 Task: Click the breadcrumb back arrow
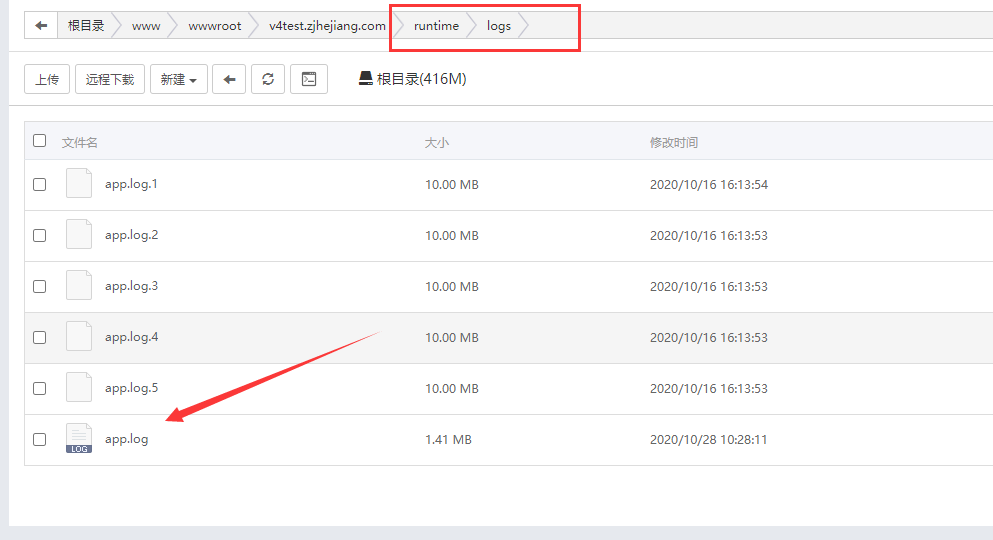click(x=41, y=26)
